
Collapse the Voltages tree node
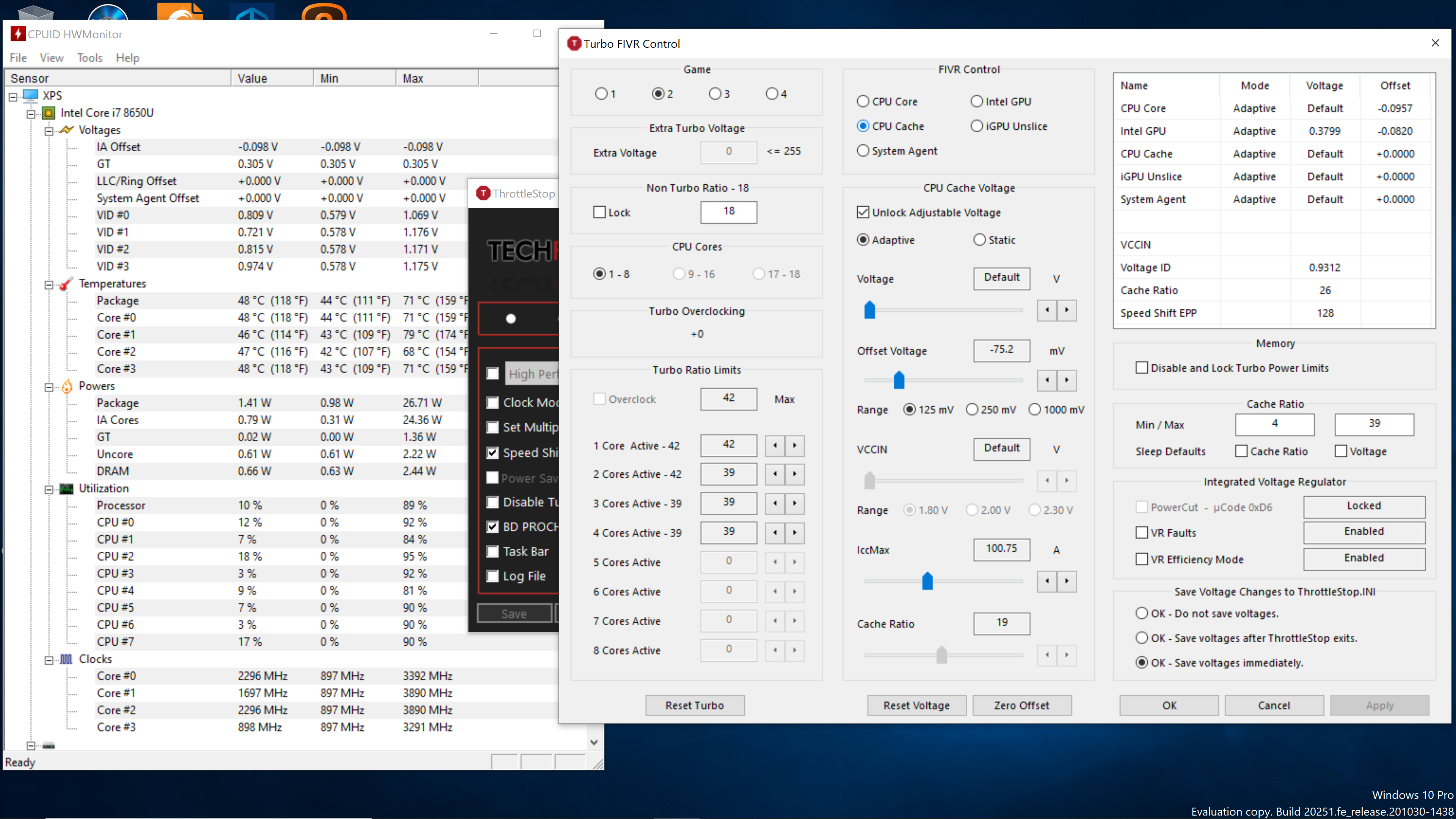coord(49,131)
